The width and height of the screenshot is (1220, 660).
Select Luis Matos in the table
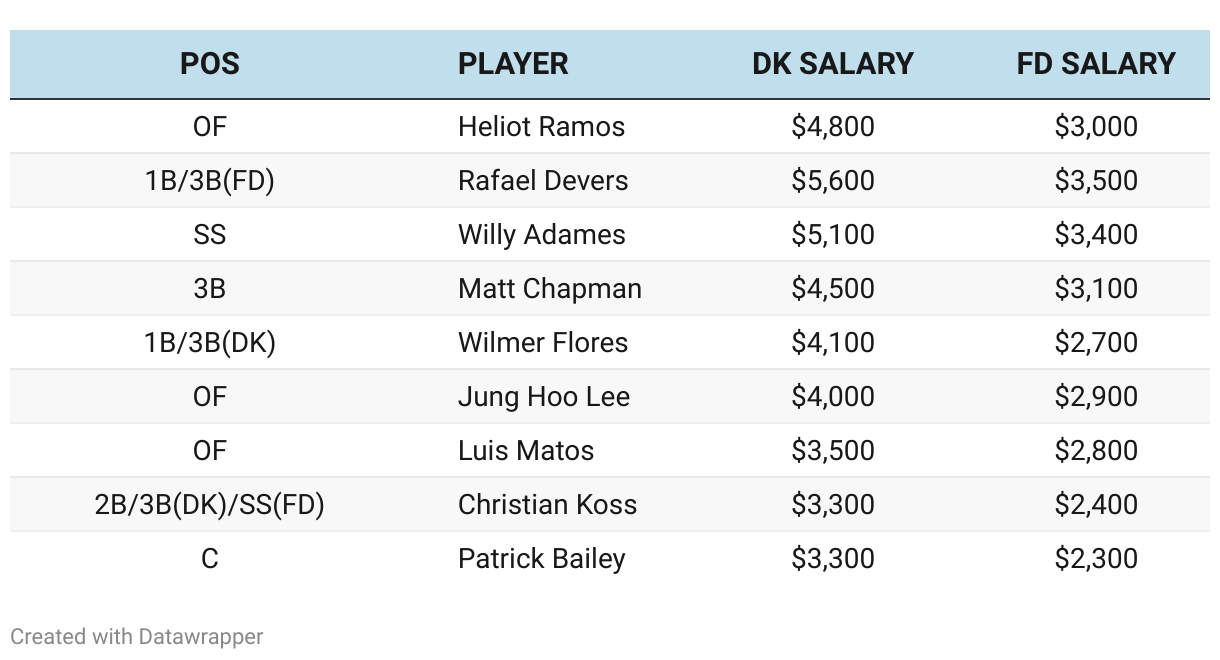pyautogui.click(x=526, y=451)
